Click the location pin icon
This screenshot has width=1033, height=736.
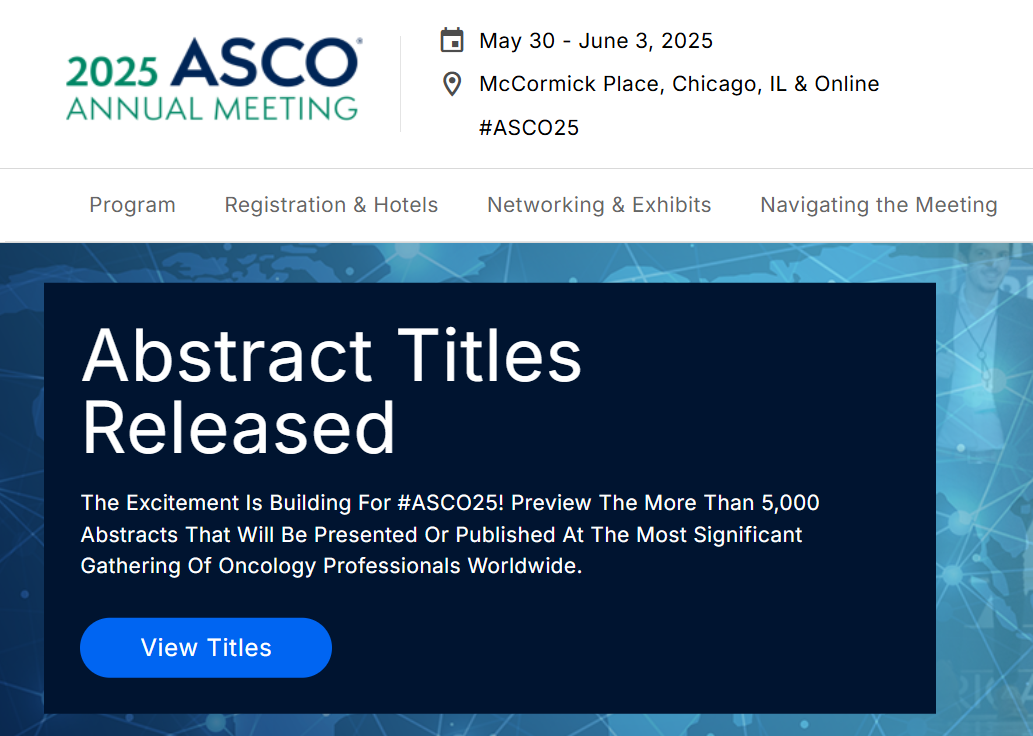point(452,84)
